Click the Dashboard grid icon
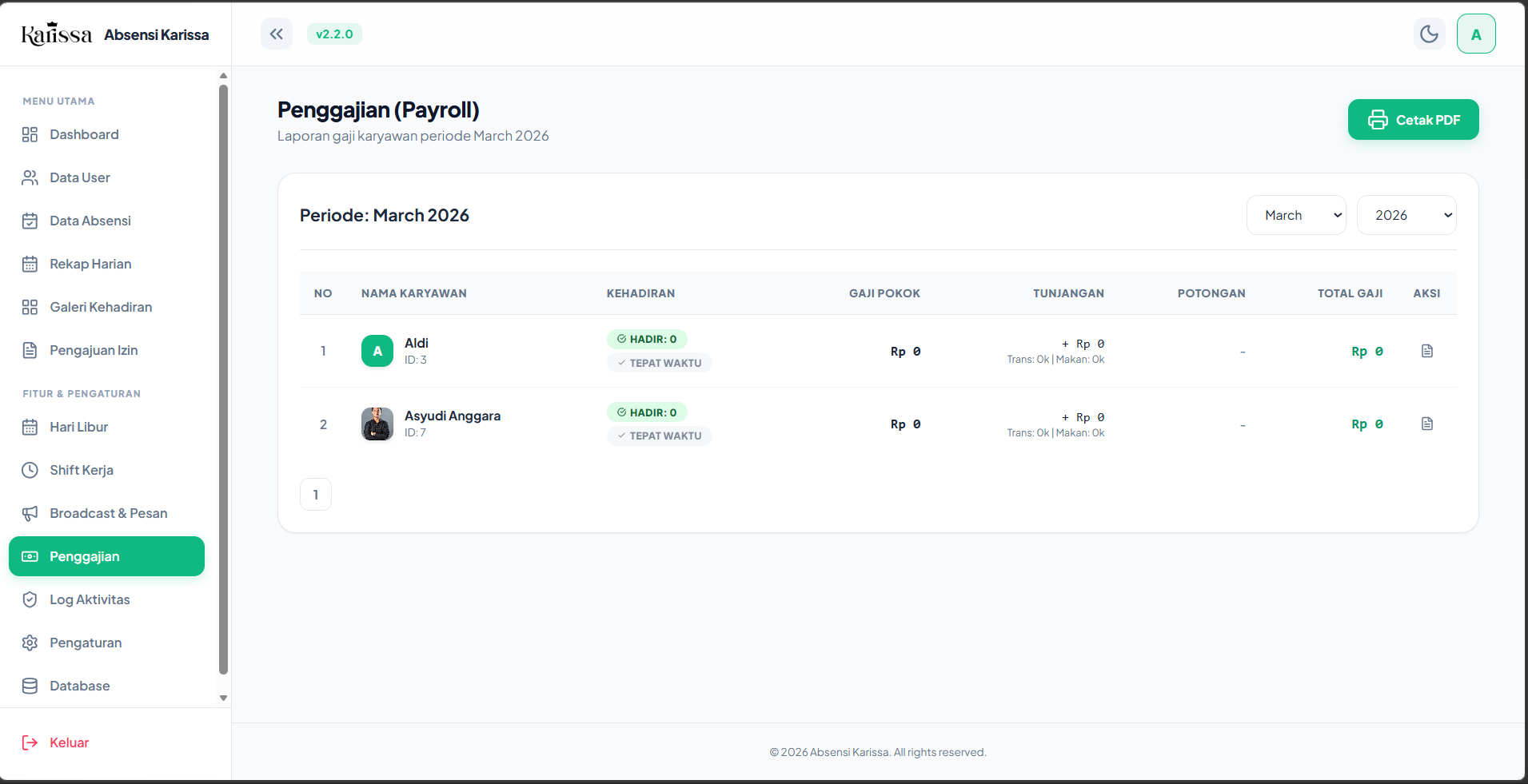Image resolution: width=1528 pixels, height=784 pixels. click(x=30, y=134)
